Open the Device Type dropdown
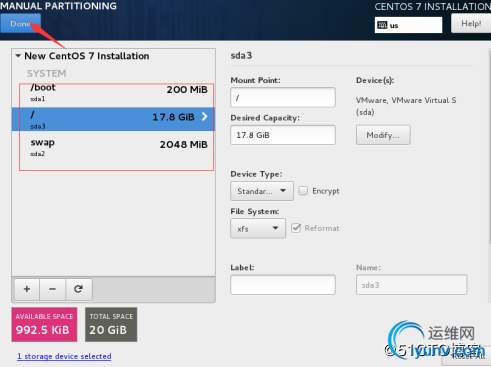 (262, 191)
